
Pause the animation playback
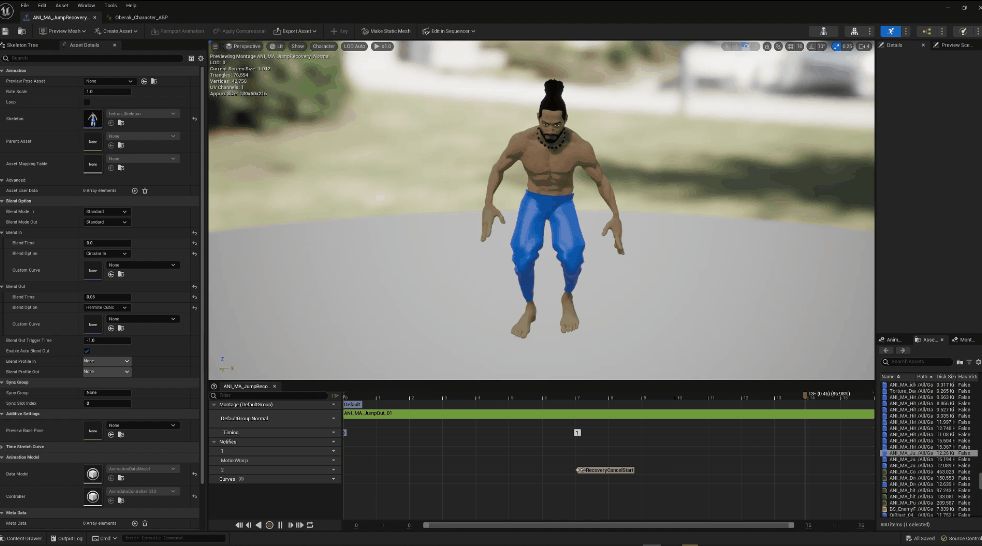(x=280, y=525)
